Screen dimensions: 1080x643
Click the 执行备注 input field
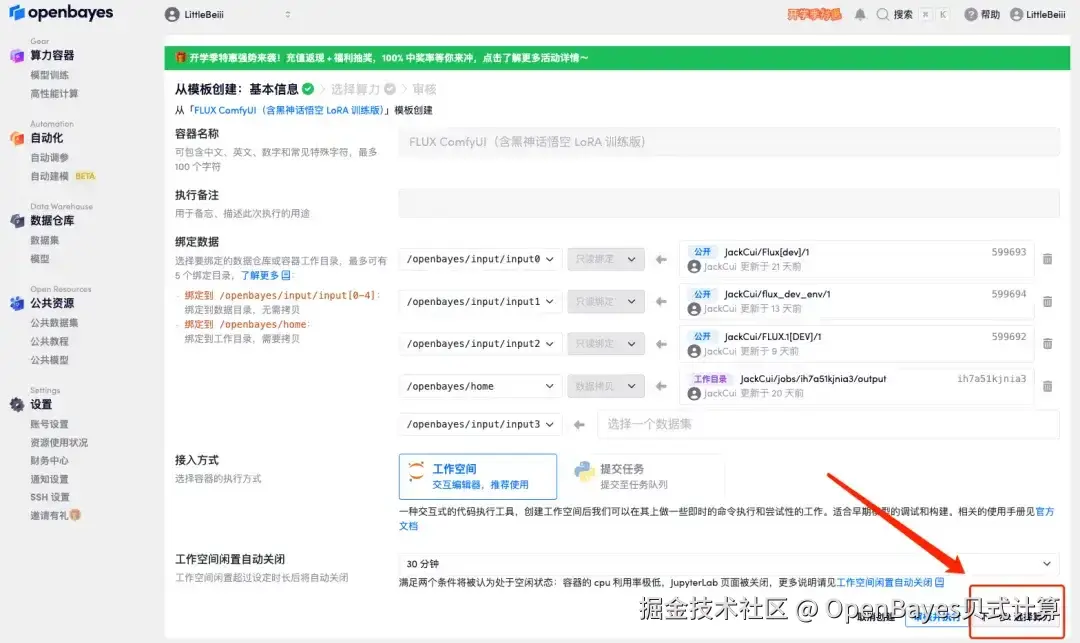pos(729,204)
